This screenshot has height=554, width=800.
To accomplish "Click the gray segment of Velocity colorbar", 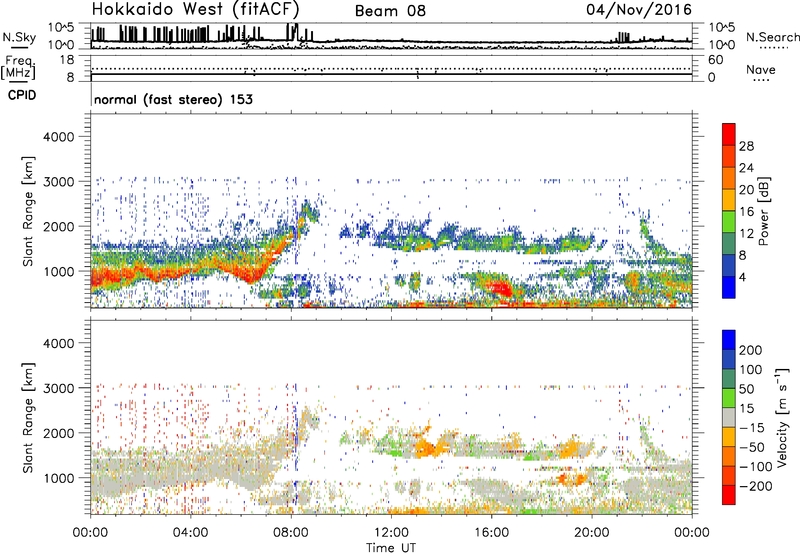I will click(x=729, y=418).
